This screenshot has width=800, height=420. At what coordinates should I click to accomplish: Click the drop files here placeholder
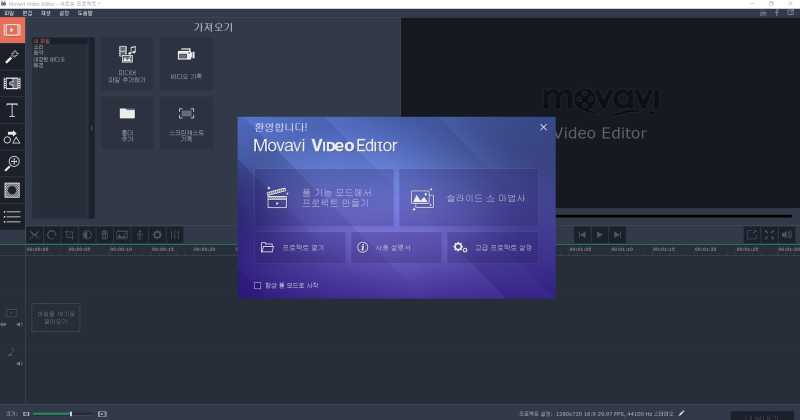[56, 317]
